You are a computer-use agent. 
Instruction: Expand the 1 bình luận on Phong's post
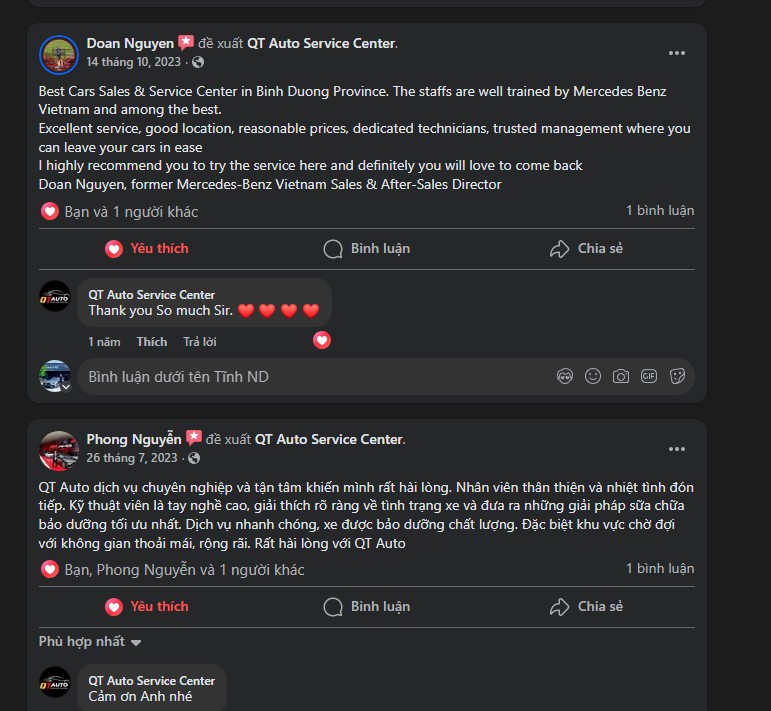coord(659,569)
